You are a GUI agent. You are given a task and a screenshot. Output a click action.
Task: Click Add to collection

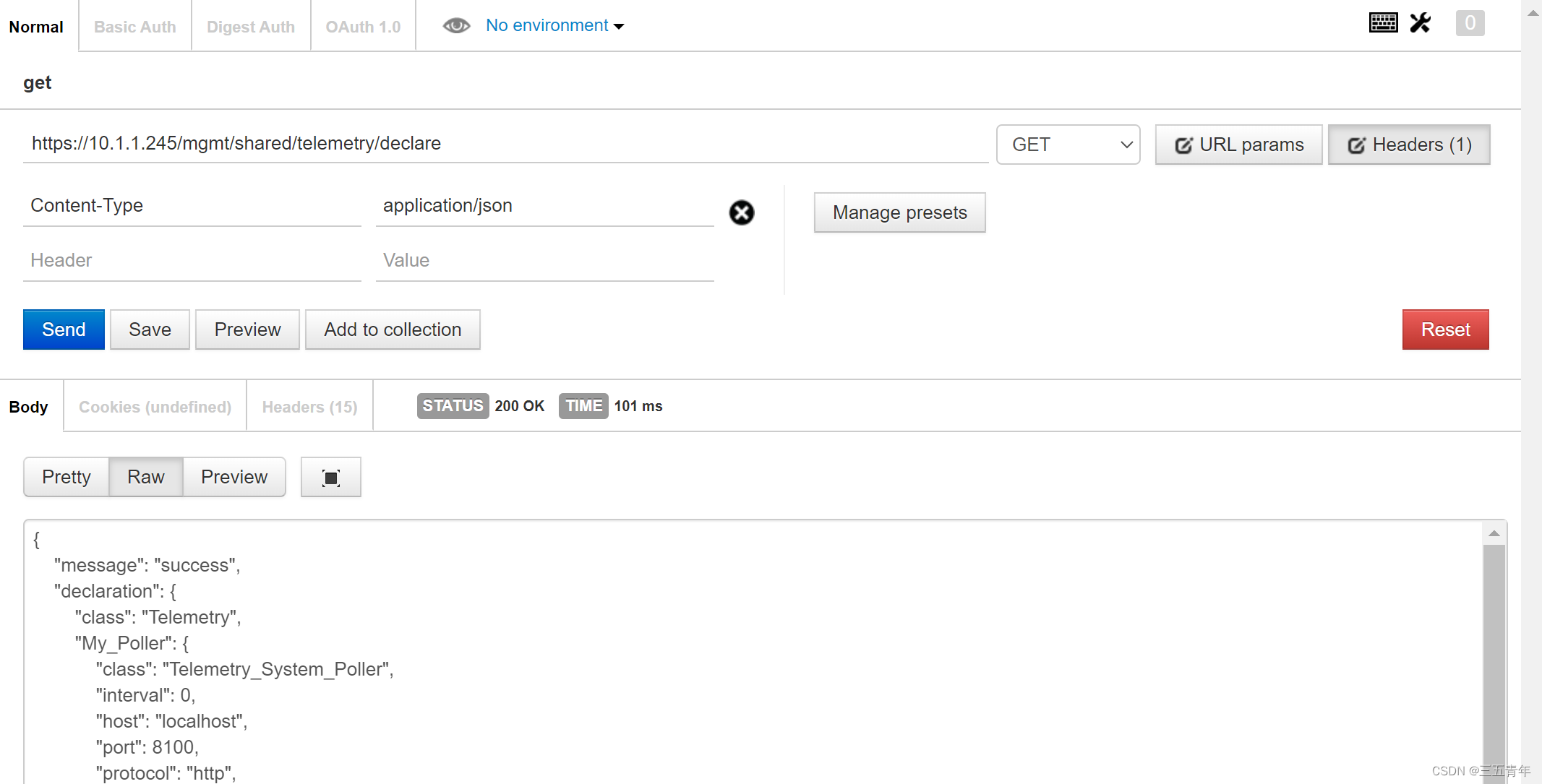coord(393,329)
